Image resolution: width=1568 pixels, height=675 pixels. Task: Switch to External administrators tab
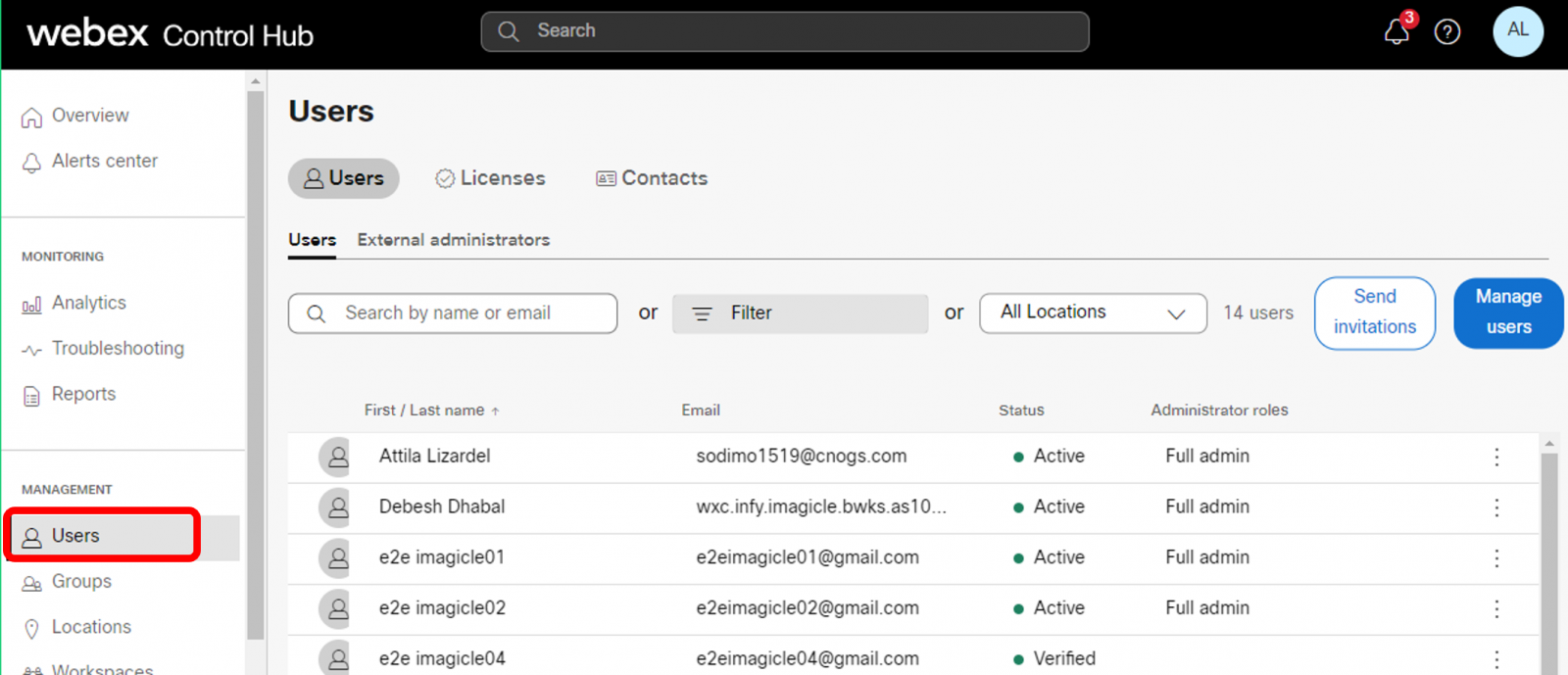pos(453,240)
